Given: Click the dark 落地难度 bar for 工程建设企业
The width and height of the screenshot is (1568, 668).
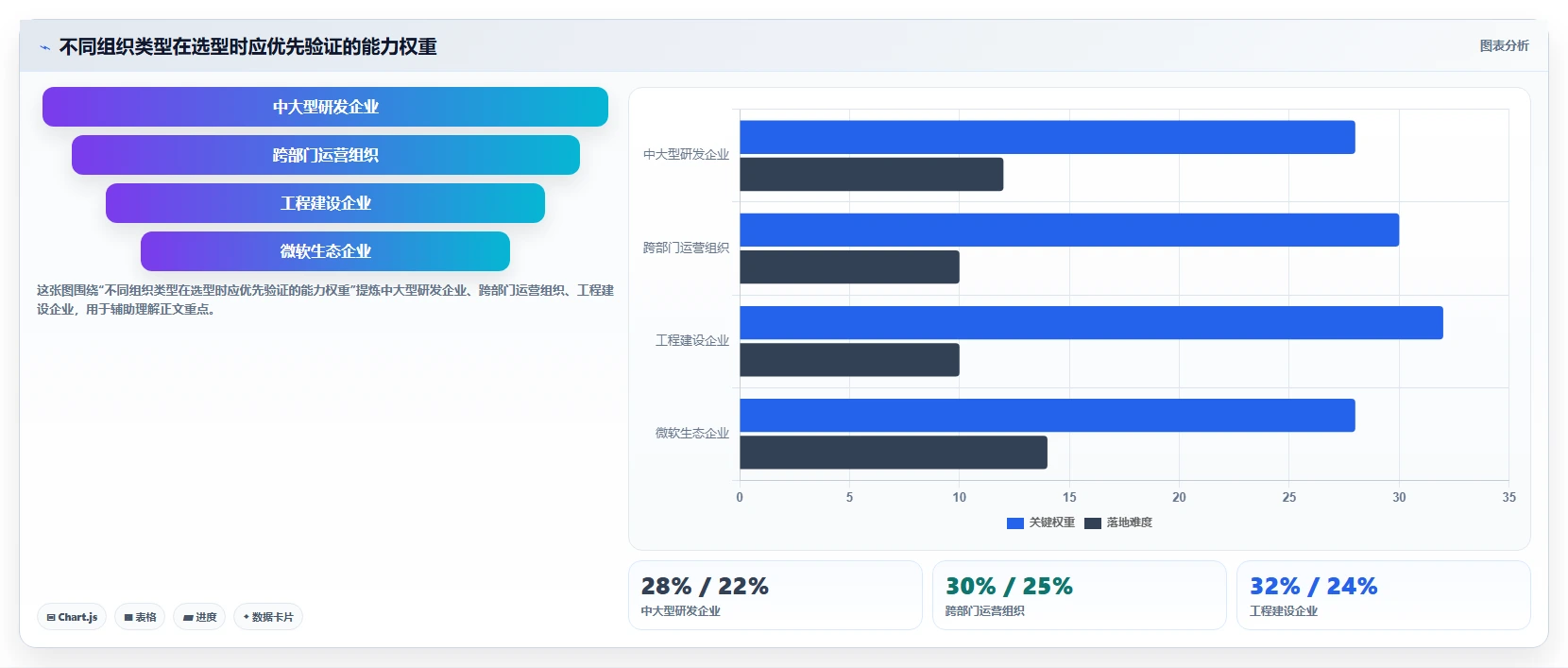Looking at the screenshot, I should click(x=850, y=359).
